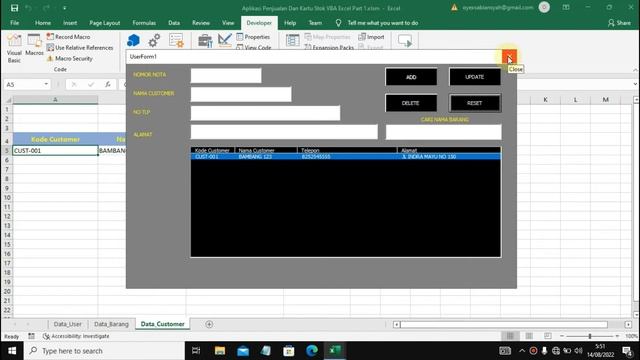Screen dimensions: 640x360
Task: Switch to the Home ribbon tab
Action: [43, 23]
